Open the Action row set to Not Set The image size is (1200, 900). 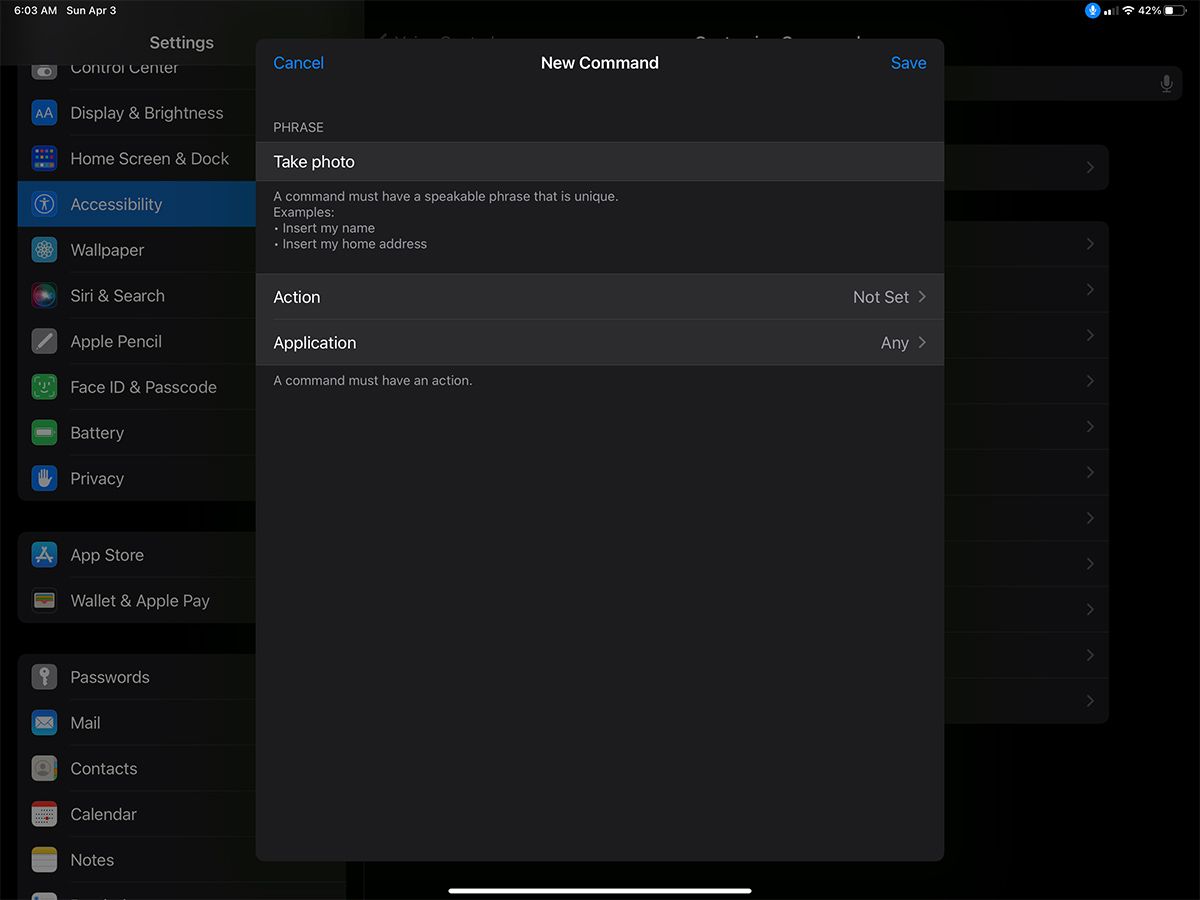coord(600,297)
